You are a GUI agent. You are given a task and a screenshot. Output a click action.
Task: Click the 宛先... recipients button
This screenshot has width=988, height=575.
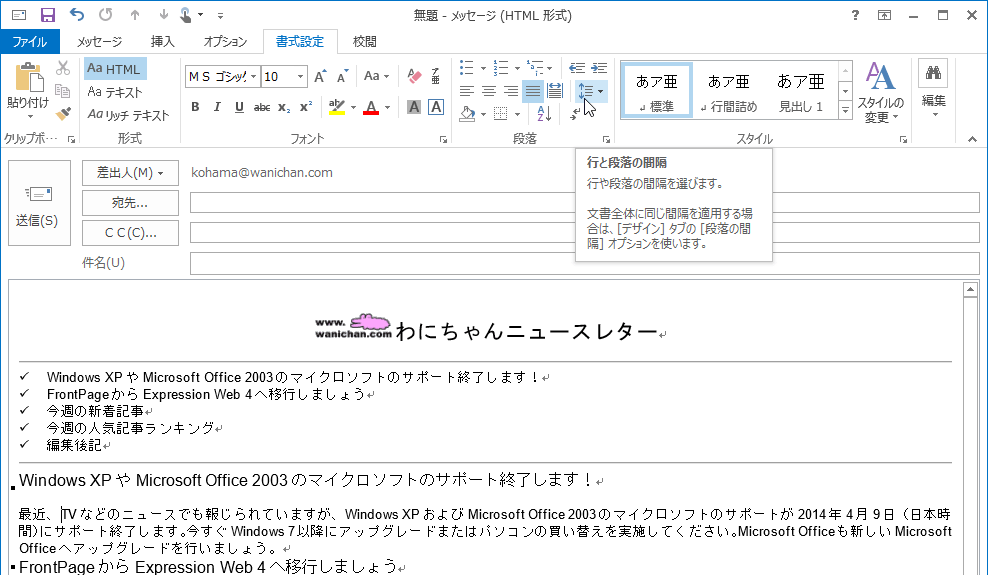click(130, 203)
